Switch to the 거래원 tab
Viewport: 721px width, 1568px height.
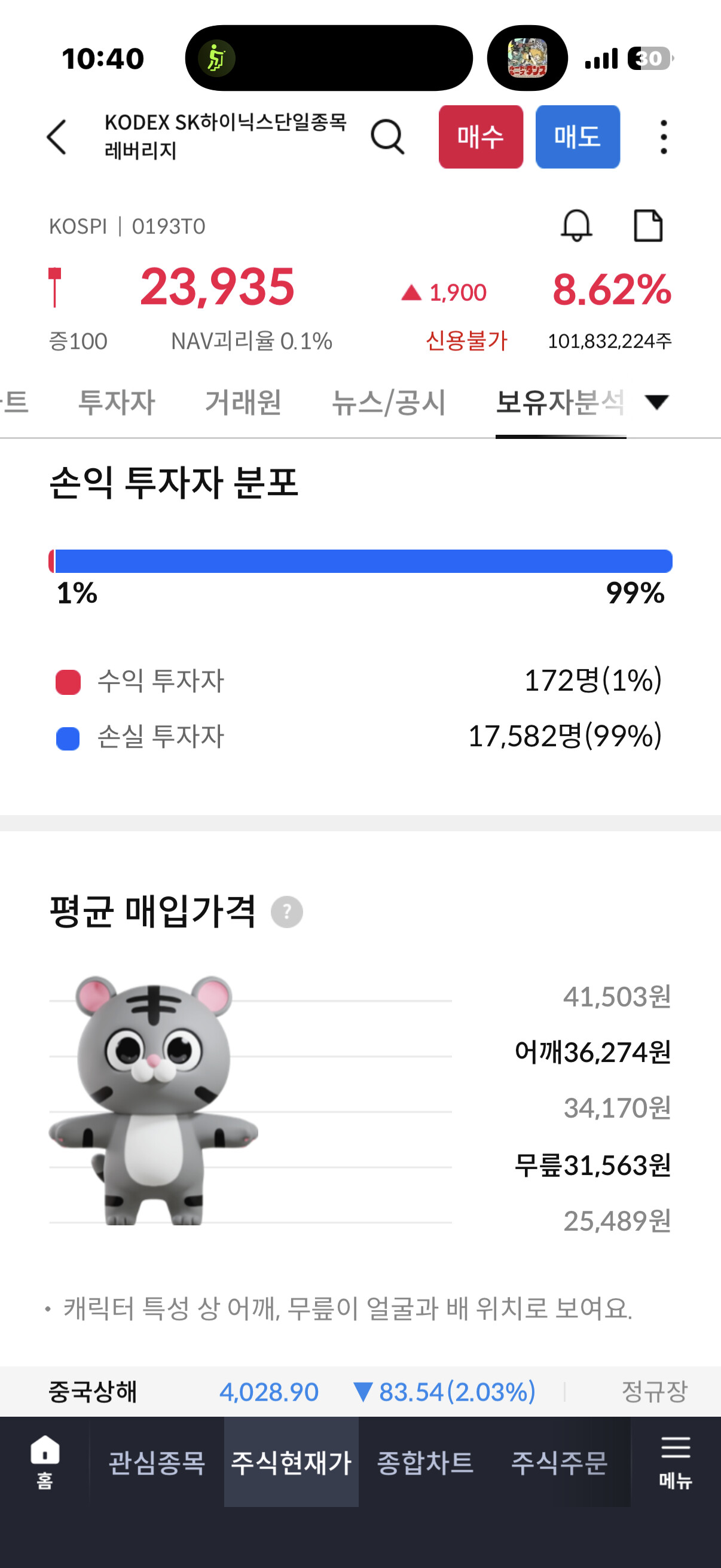tap(243, 402)
